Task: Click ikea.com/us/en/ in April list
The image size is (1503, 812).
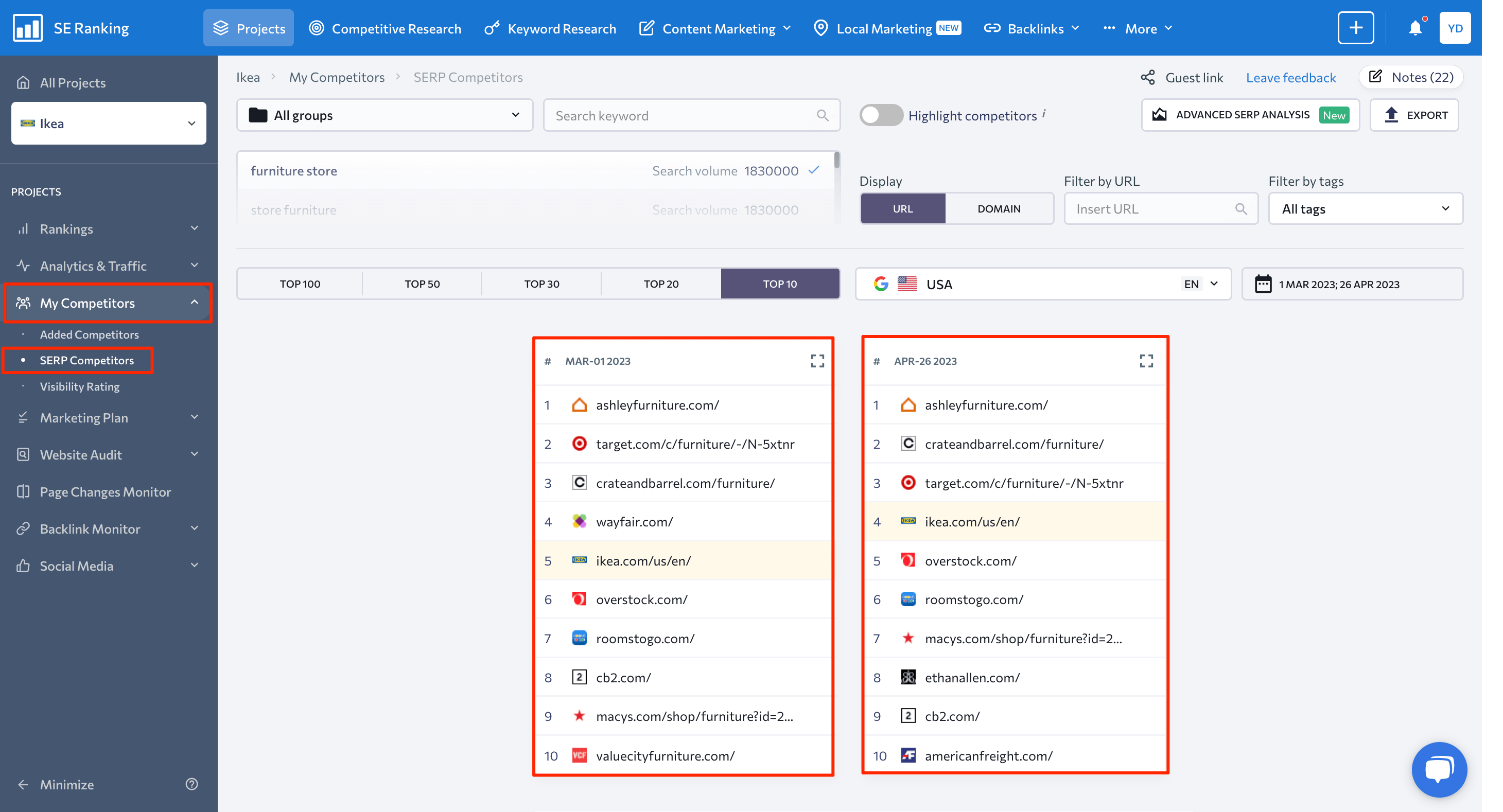Action: point(972,521)
